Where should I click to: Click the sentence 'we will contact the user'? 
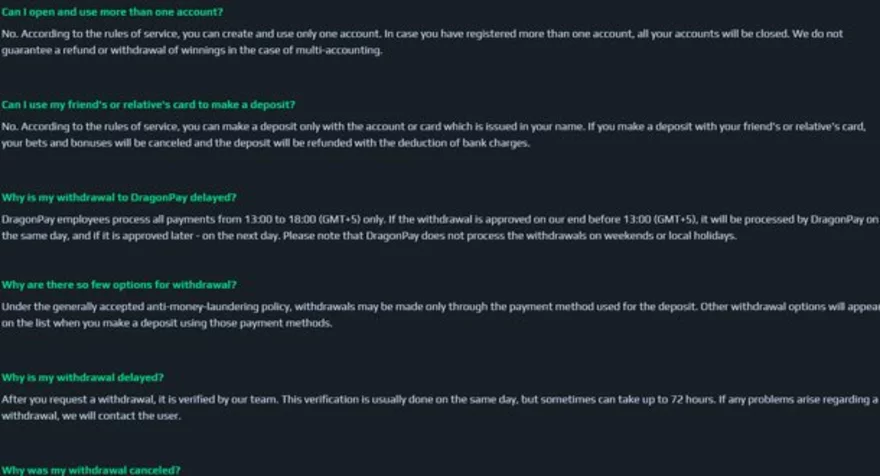coord(118,416)
